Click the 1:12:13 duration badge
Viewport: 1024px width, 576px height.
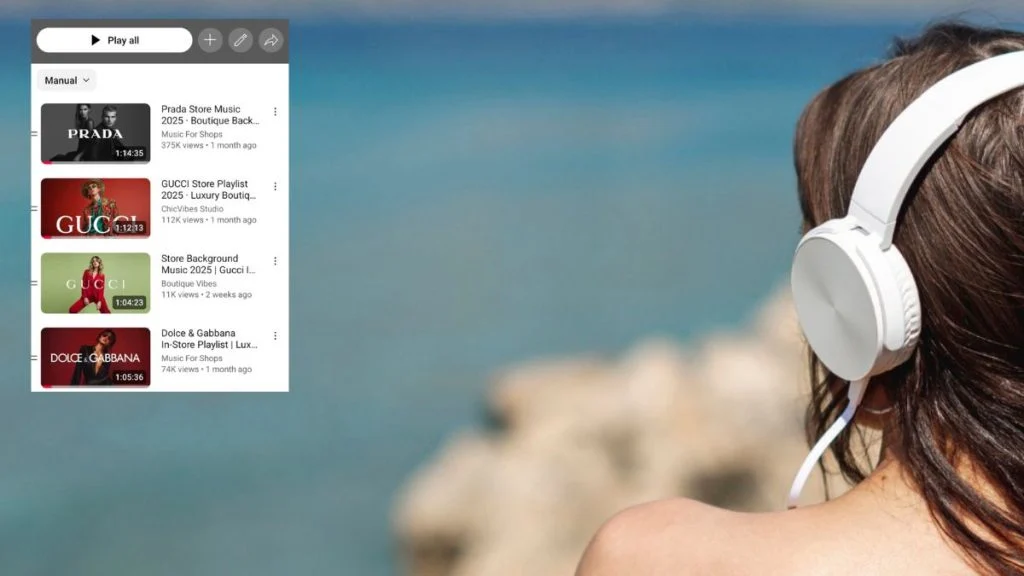coord(129,228)
